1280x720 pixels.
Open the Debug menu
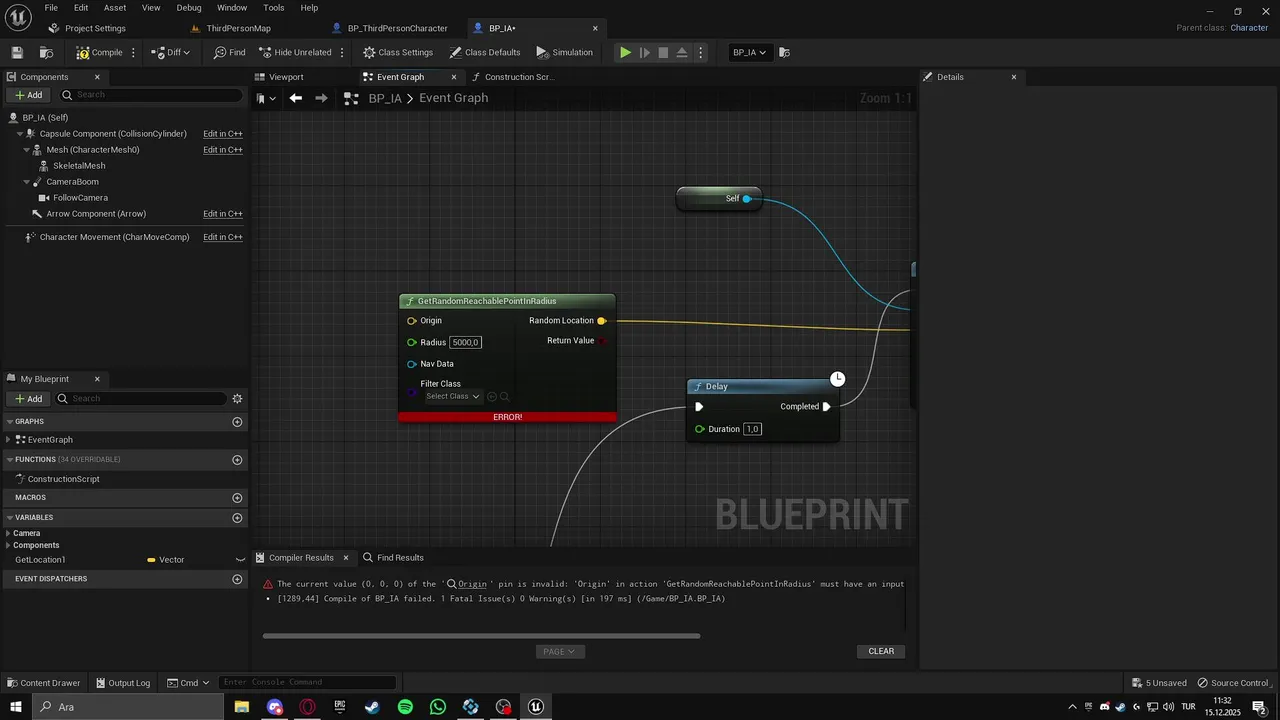coord(189,7)
